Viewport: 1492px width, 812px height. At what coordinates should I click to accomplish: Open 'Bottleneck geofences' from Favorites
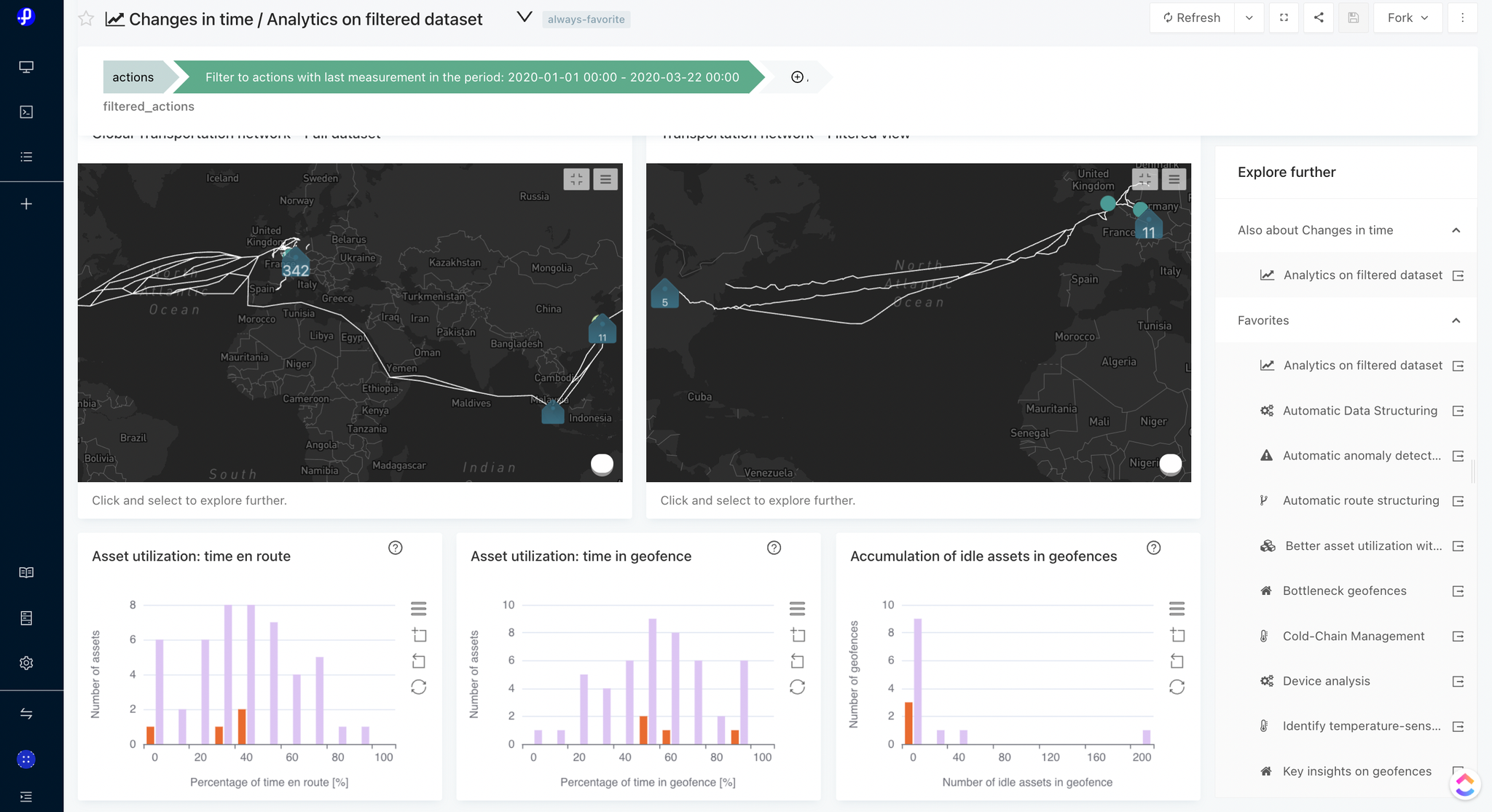(x=1343, y=591)
